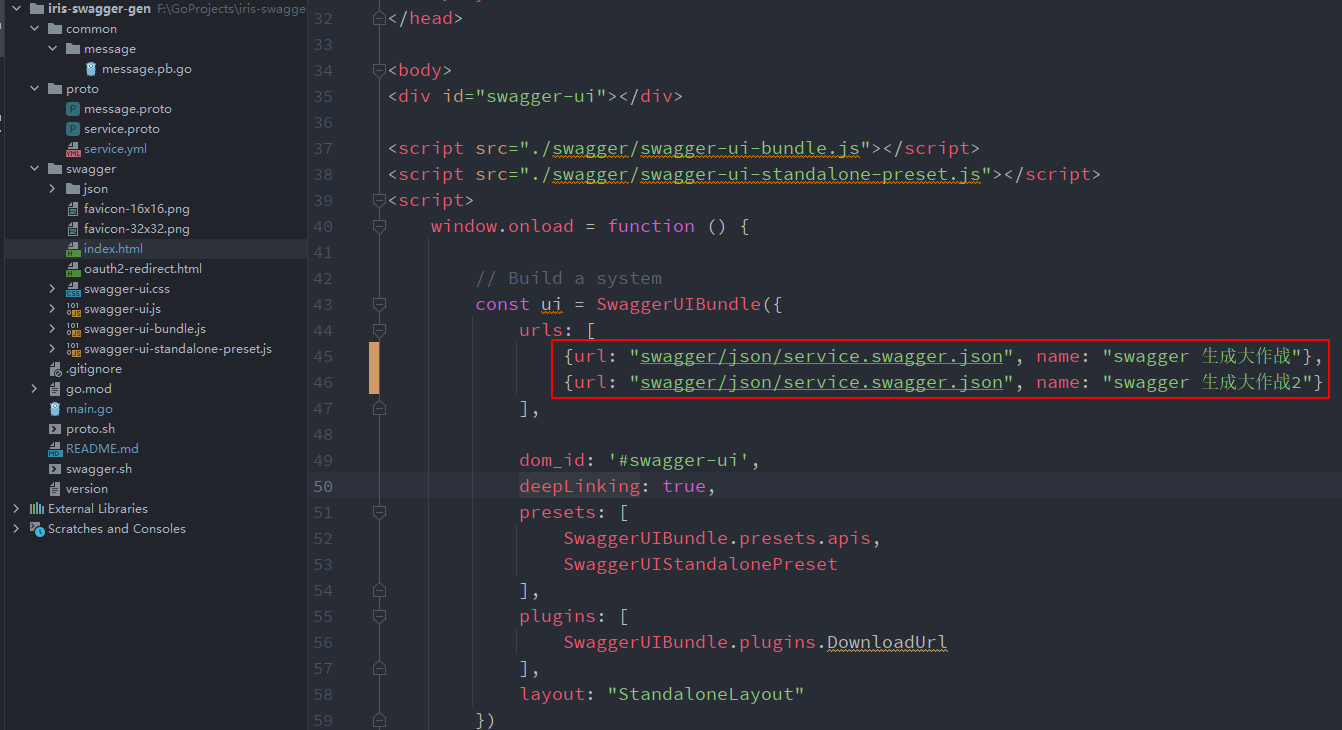The width and height of the screenshot is (1342, 730).
Task: Click the README.md markdown icon
Action: [55, 449]
